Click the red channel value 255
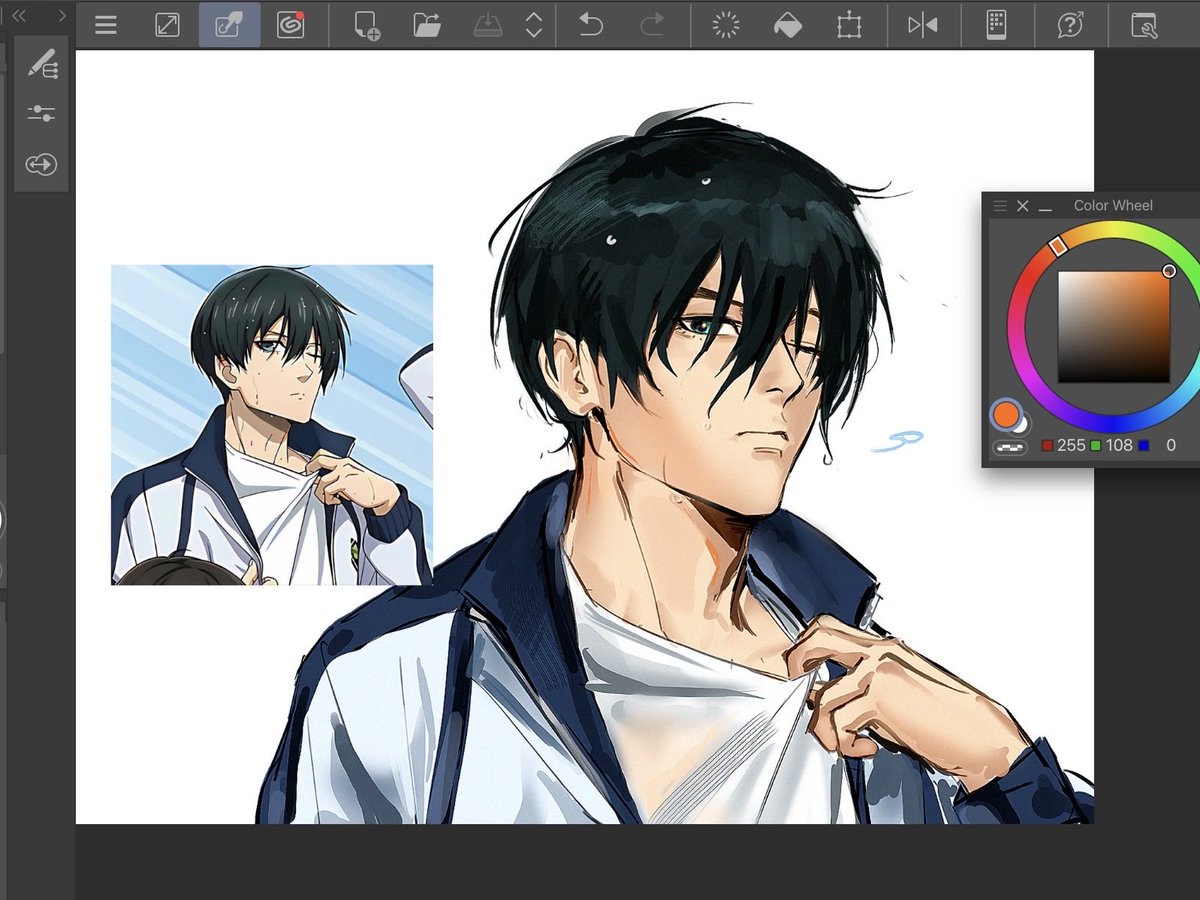Viewport: 1200px width, 900px height. [x=1071, y=445]
